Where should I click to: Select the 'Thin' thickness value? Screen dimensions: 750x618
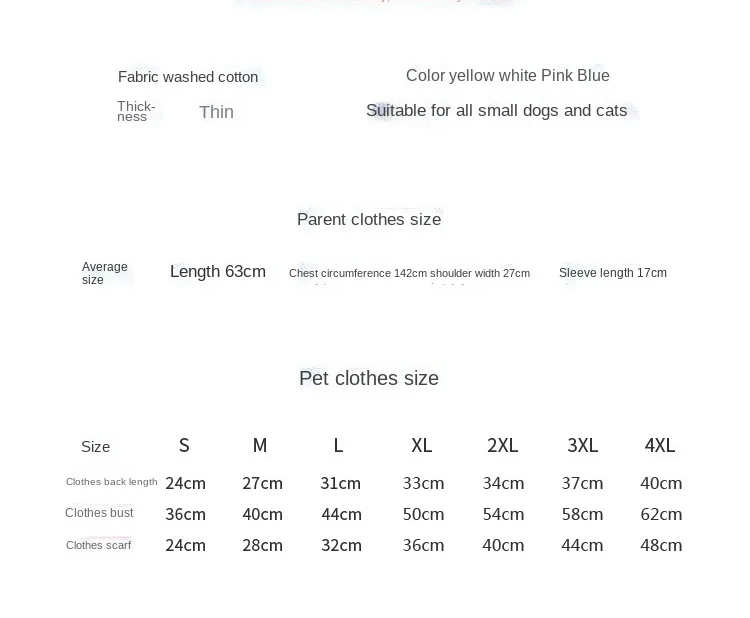tap(216, 112)
